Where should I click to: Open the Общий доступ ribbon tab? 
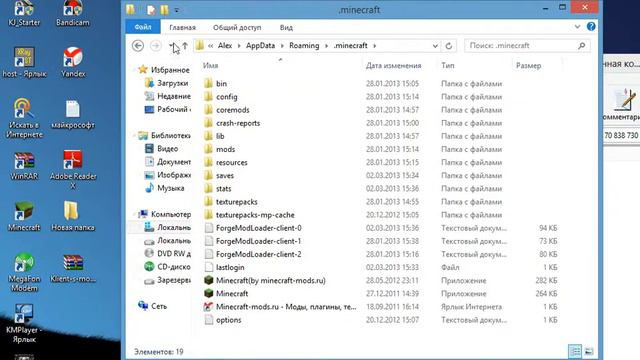[x=237, y=27]
